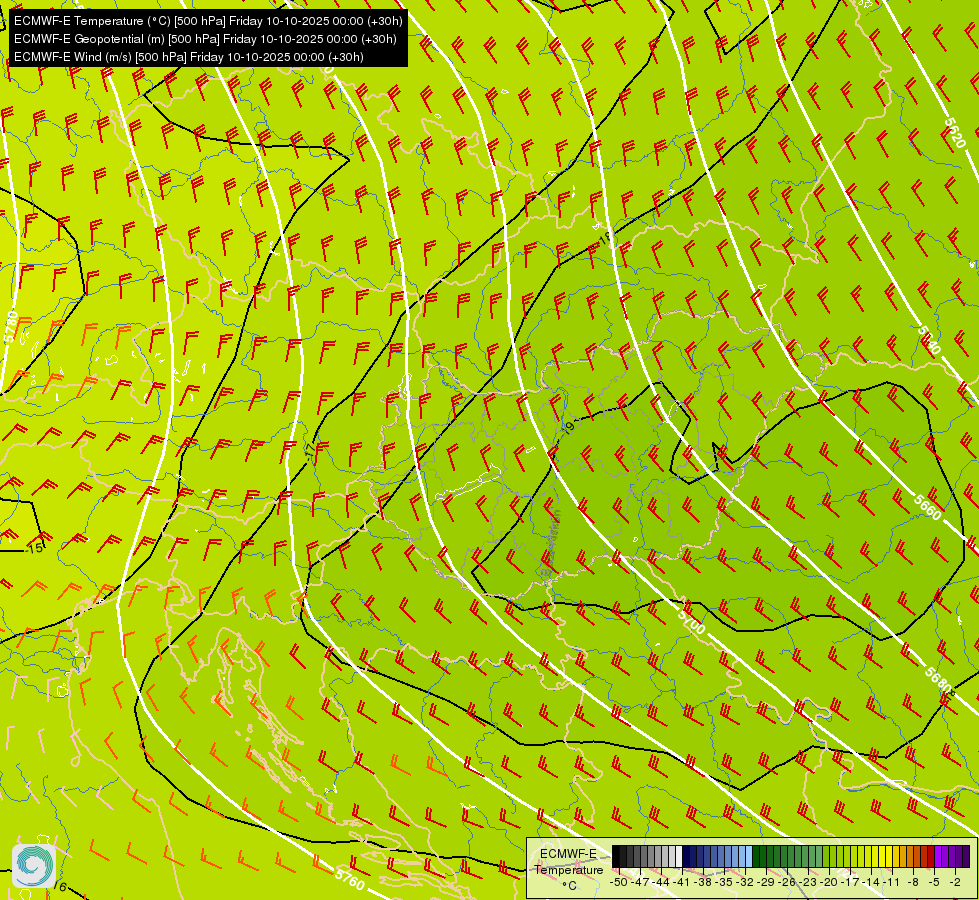Click the 5680 geopotential contour label
This screenshot has width=979, height=900.
[938, 681]
